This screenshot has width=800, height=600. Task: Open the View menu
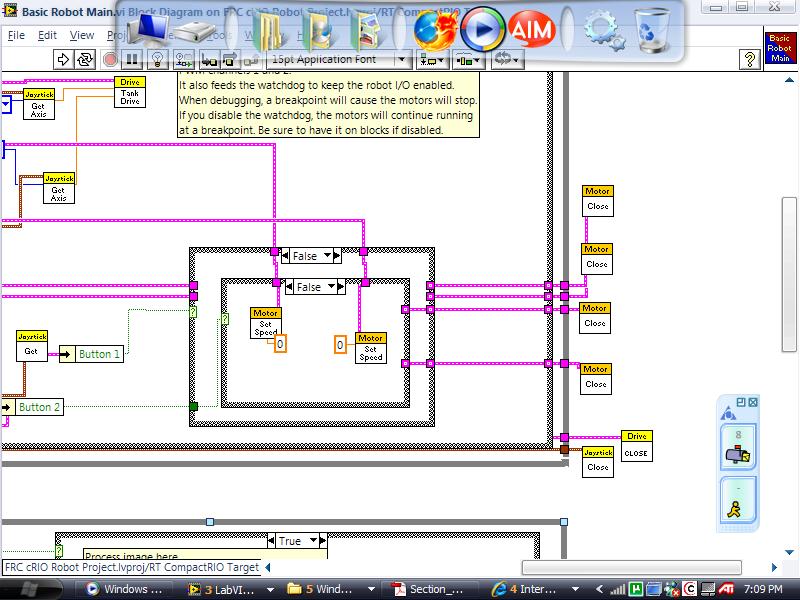(x=82, y=35)
